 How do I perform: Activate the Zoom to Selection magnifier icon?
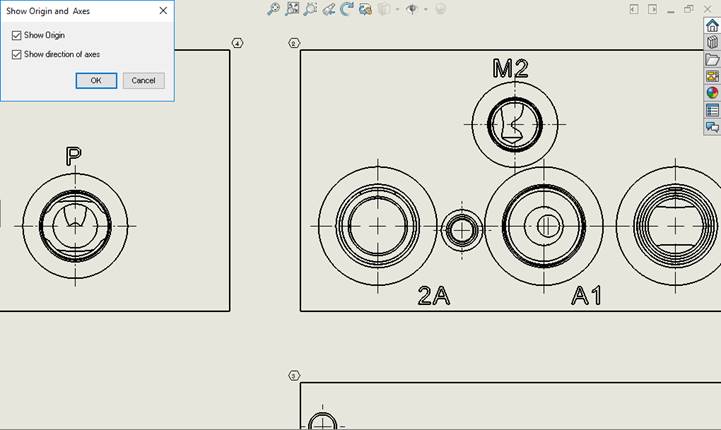(311, 9)
